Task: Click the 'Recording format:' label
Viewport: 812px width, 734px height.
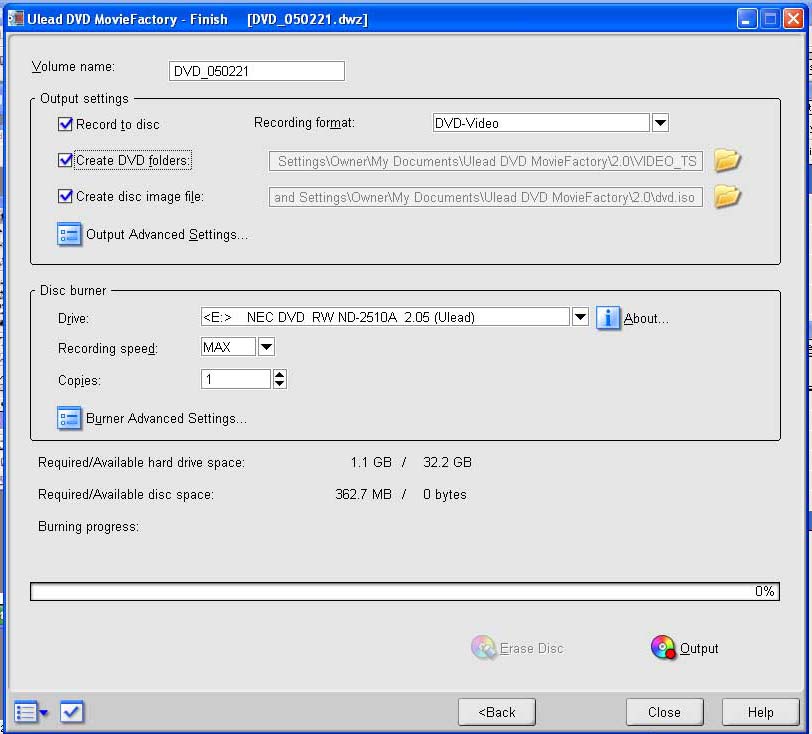Action: pyautogui.click(x=304, y=123)
